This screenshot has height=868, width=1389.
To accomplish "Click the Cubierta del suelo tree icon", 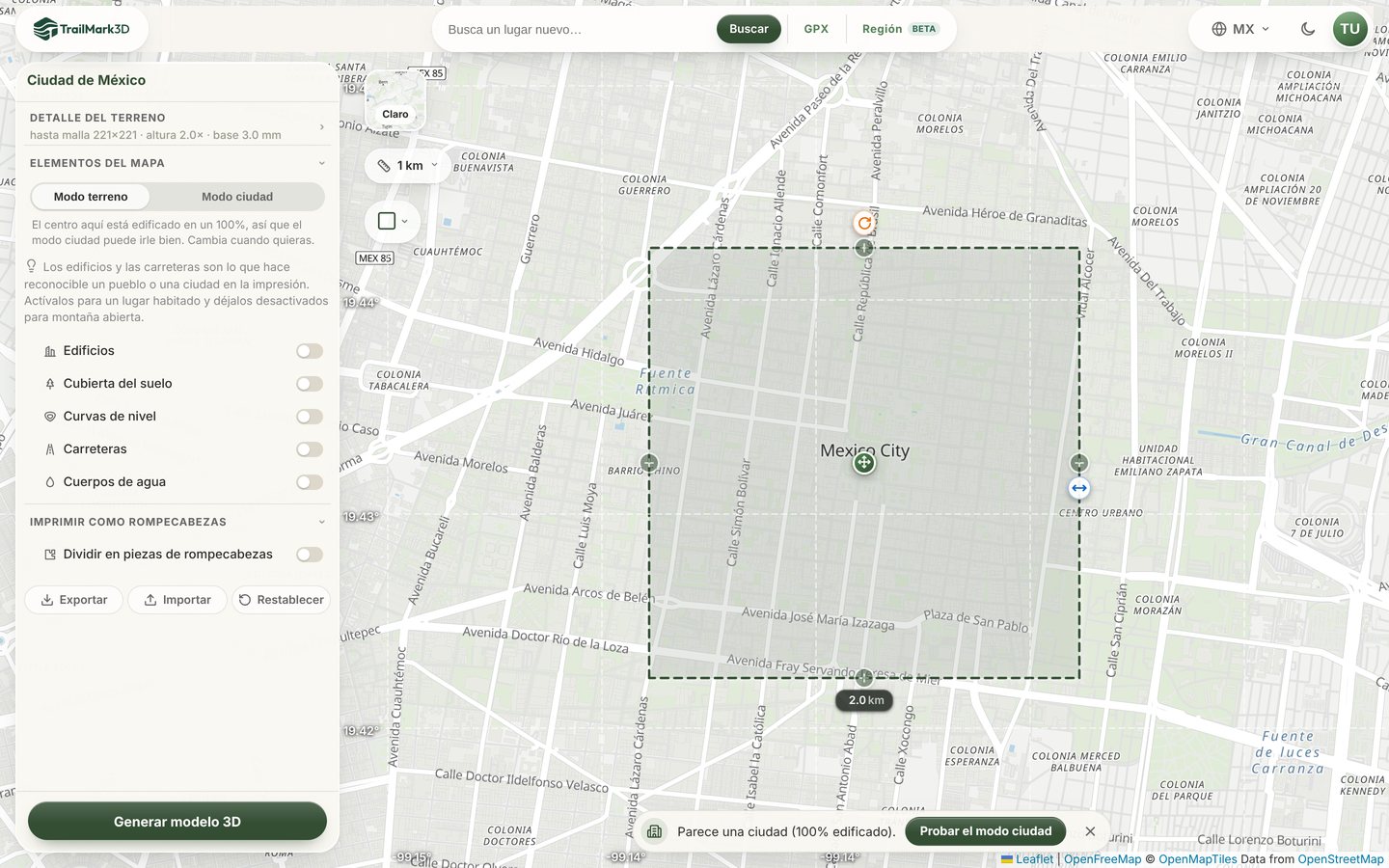I will (50, 384).
